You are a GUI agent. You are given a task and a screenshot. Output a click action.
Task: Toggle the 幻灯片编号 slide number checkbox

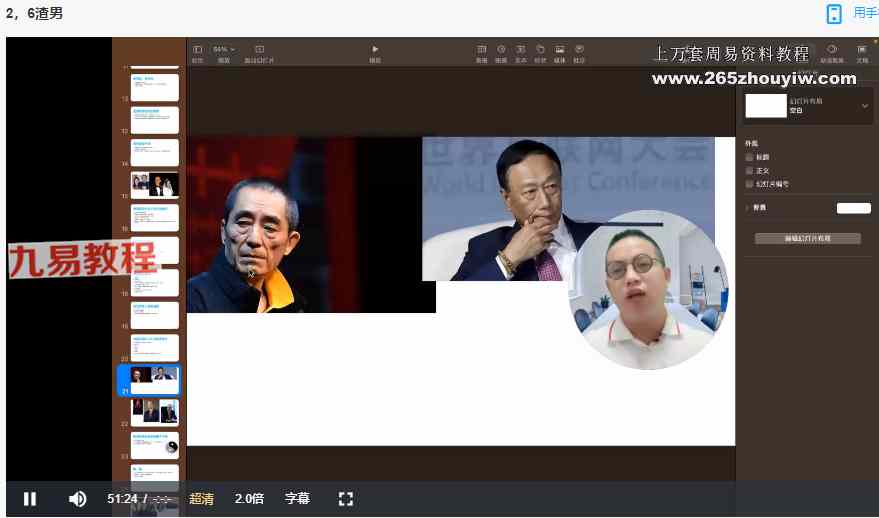tap(750, 184)
